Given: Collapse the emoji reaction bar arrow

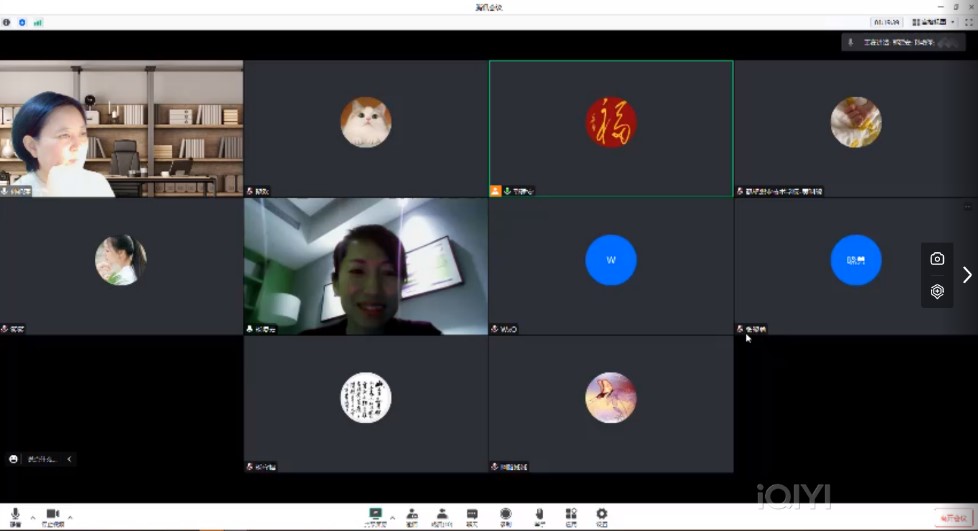Looking at the screenshot, I should click(69, 459).
